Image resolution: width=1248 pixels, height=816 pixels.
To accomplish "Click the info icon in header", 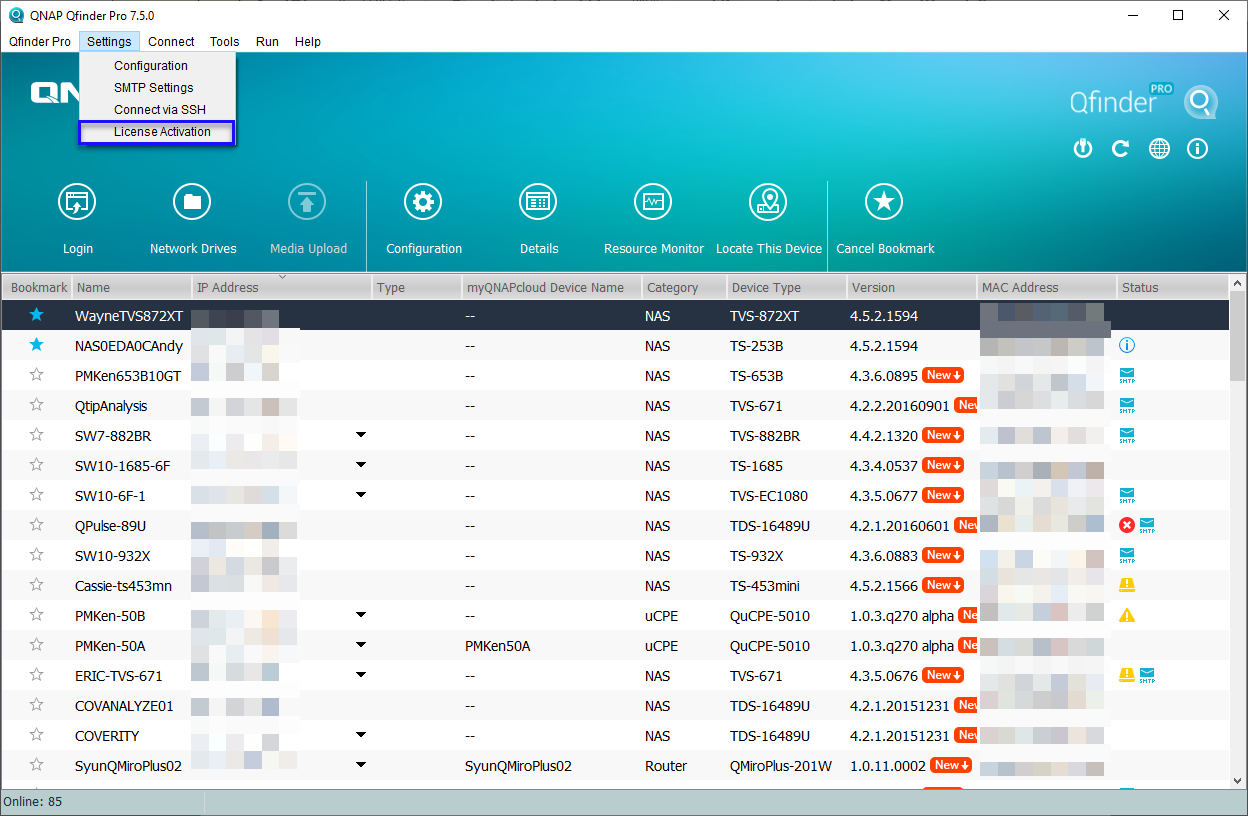I will pos(1197,149).
